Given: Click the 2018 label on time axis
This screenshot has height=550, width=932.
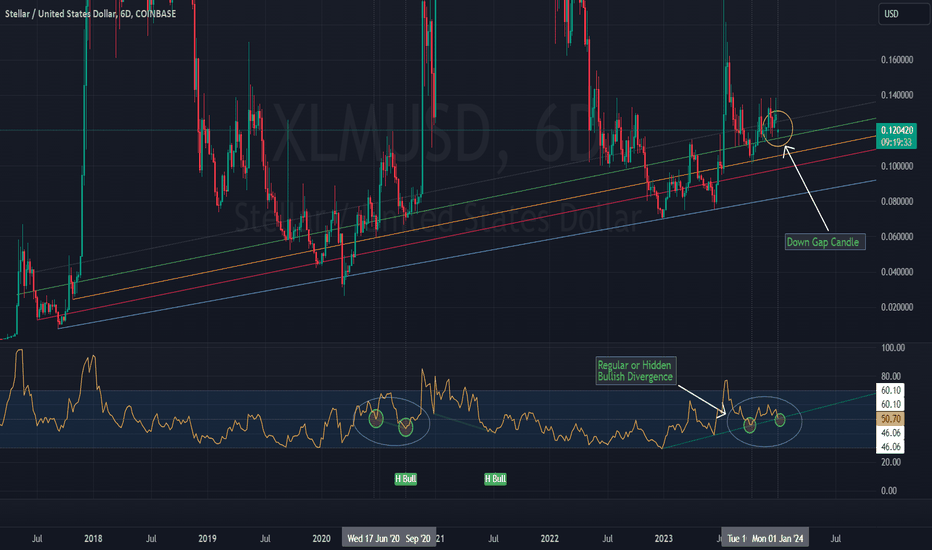Looking at the screenshot, I should [93, 539].
